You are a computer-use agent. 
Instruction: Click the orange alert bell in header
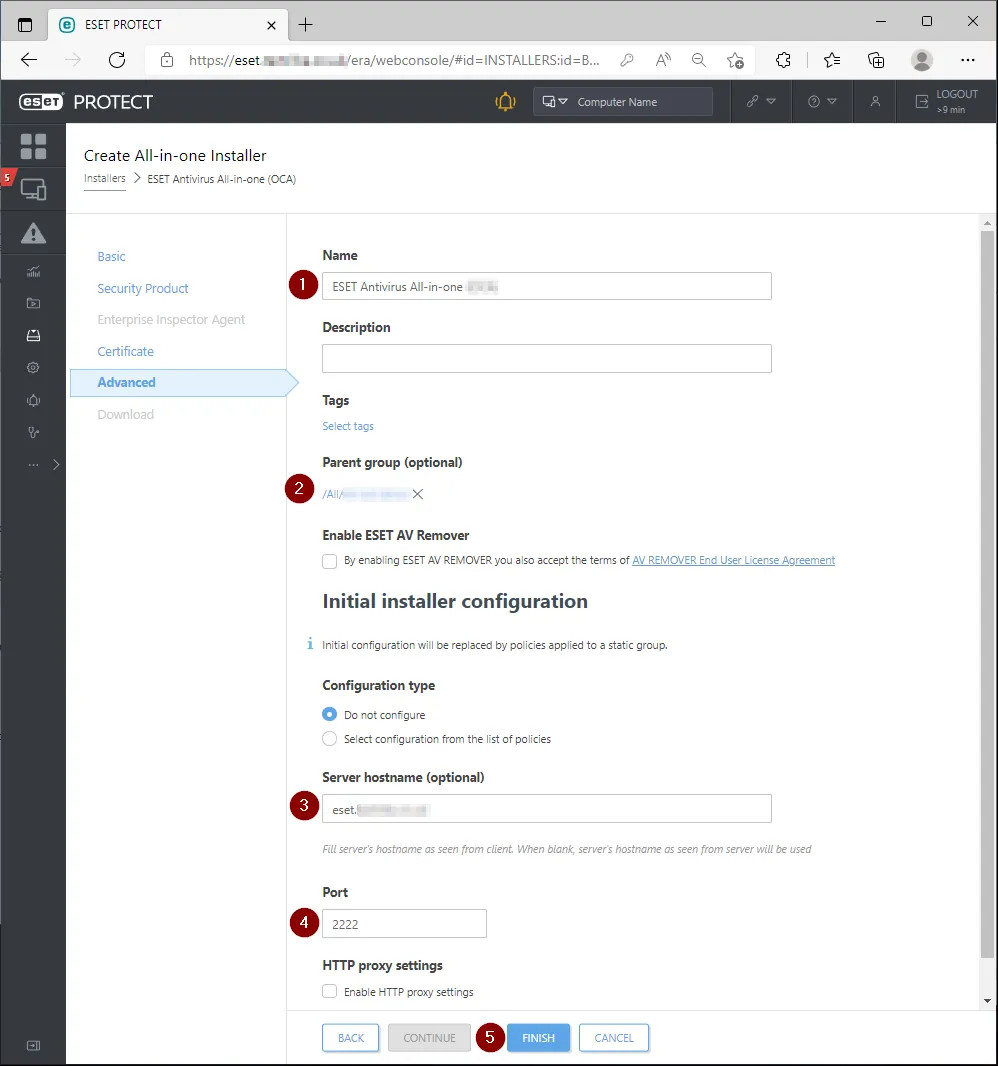click(505, 102)
